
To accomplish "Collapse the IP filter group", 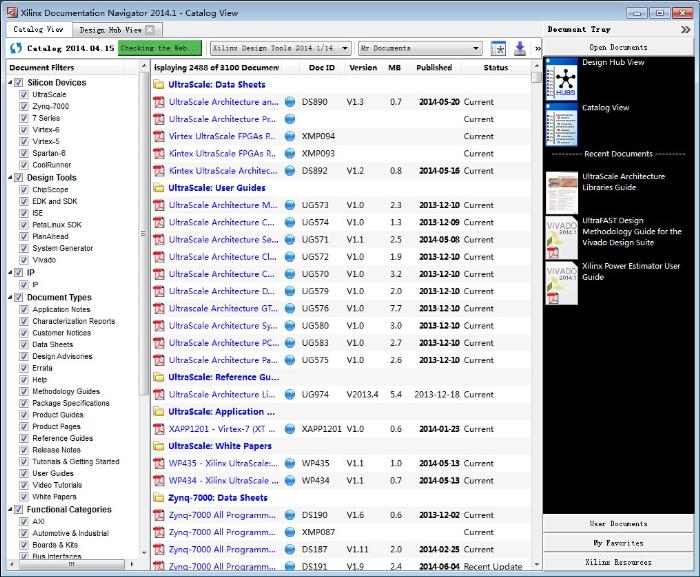I will [x=10, y=272].
